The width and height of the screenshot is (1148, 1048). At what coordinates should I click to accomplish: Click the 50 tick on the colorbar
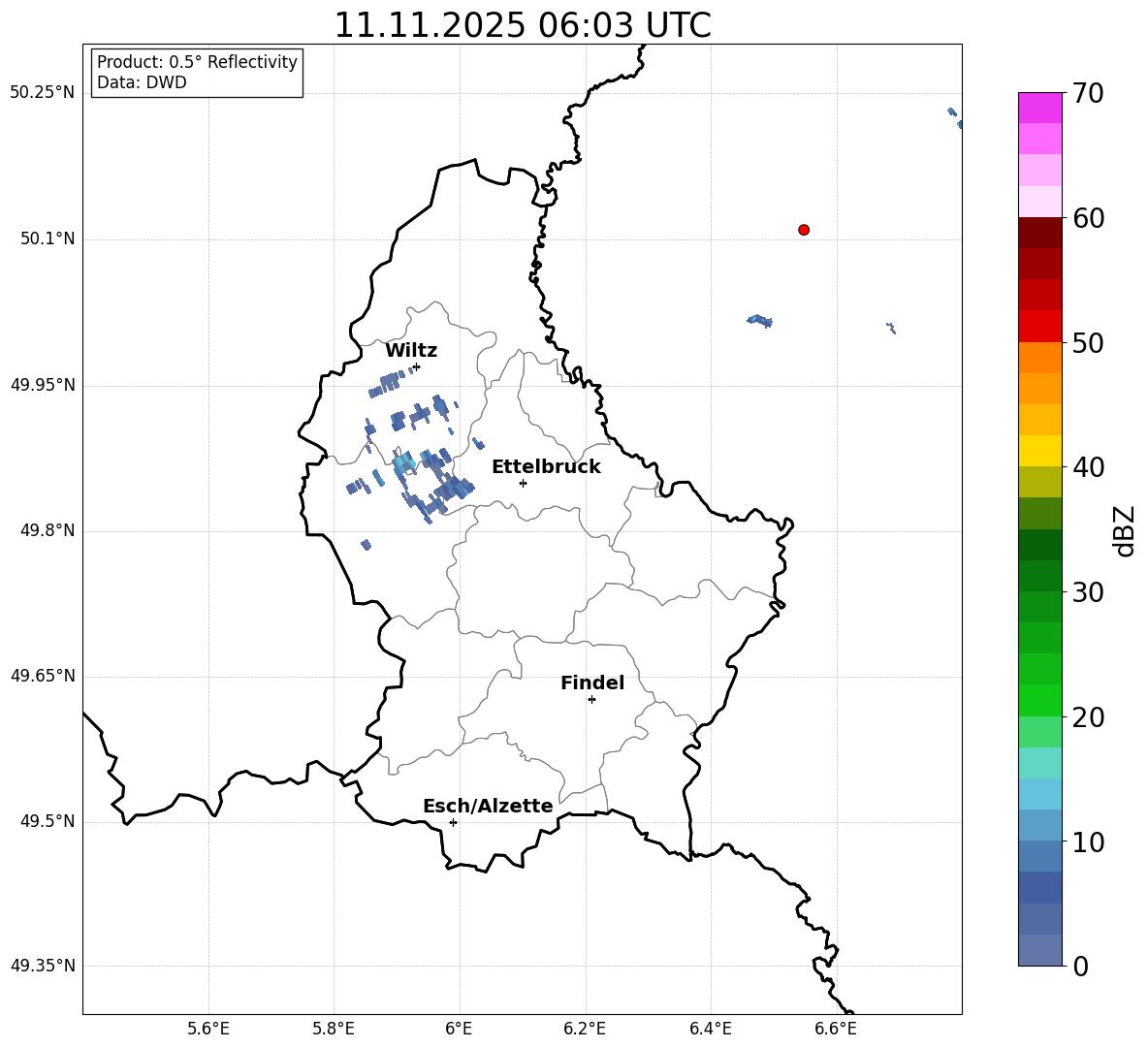(x=1088, y=342)
